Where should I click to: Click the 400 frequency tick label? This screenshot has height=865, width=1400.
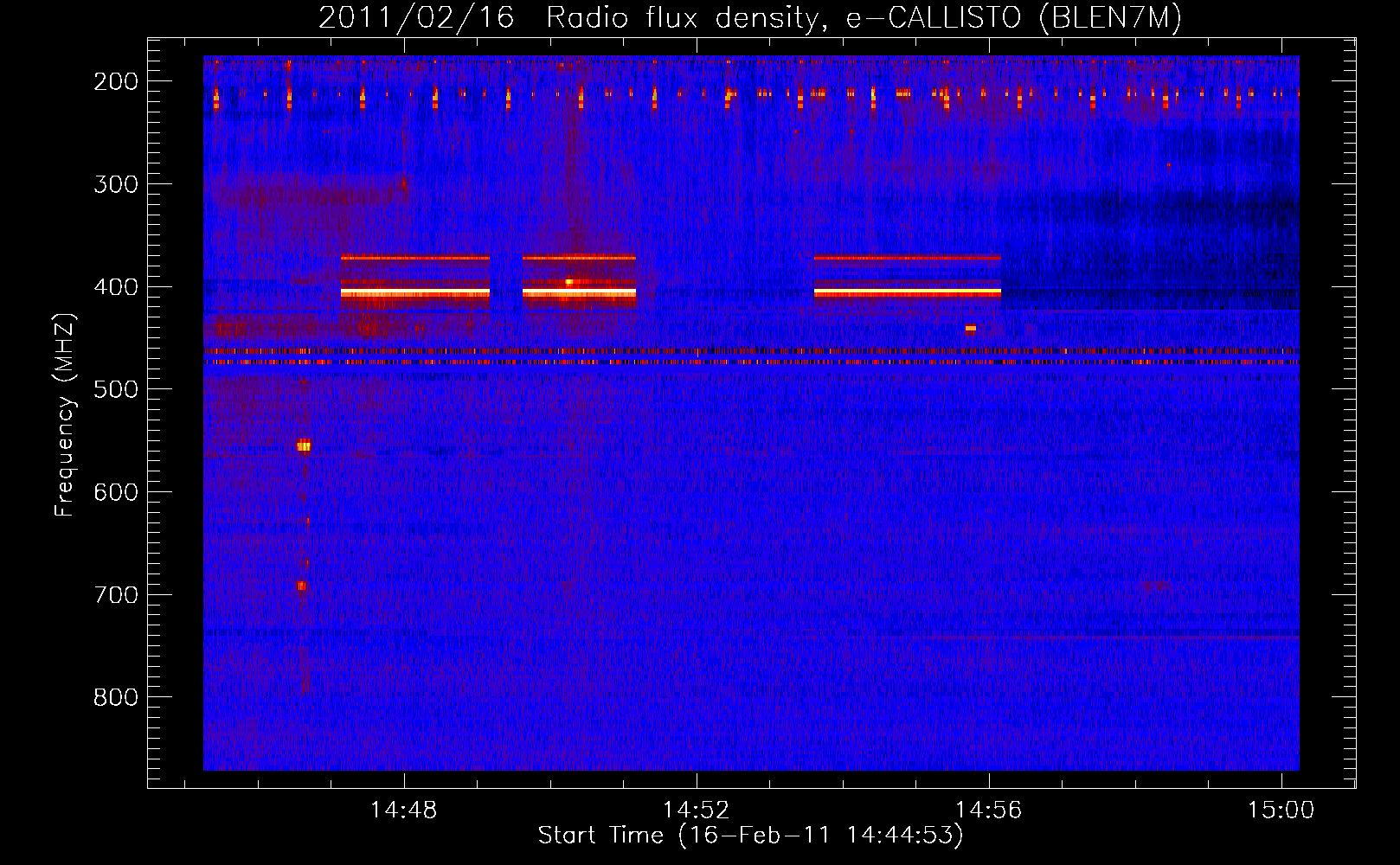tap(116, 287)
